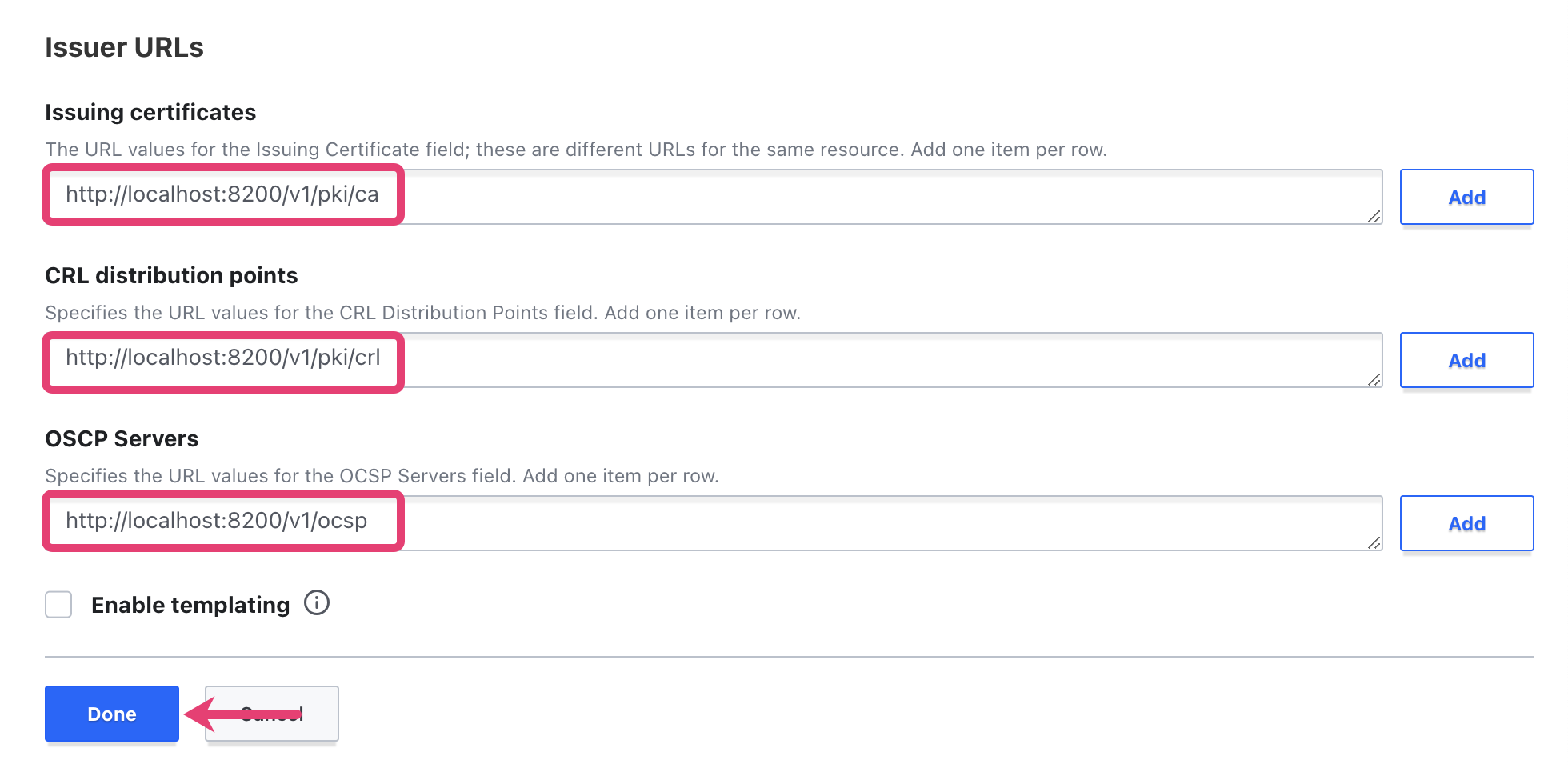Click the Issuing certificates field label

(x=150, y=112)
